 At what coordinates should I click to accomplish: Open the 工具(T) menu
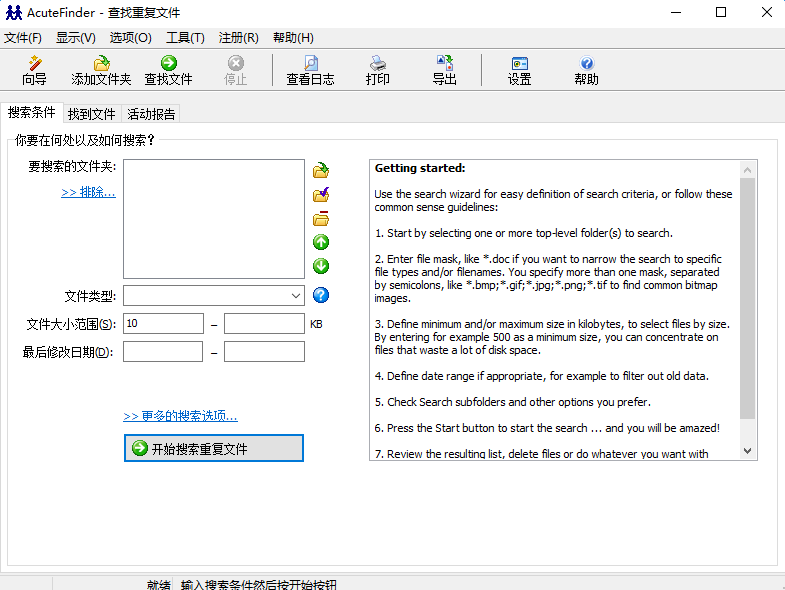pyautogui.click(x=185, y=38)
